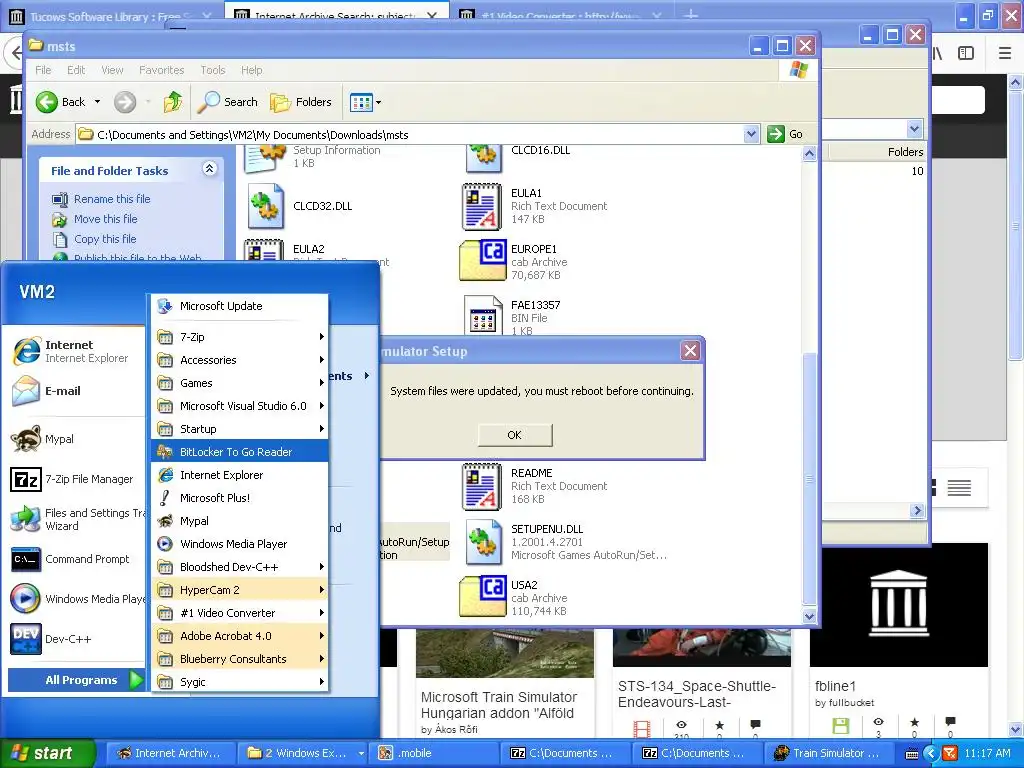Click the fbline1 archive thumbnail
This screenshot has width=1024, height=768.
click(899, 603)
